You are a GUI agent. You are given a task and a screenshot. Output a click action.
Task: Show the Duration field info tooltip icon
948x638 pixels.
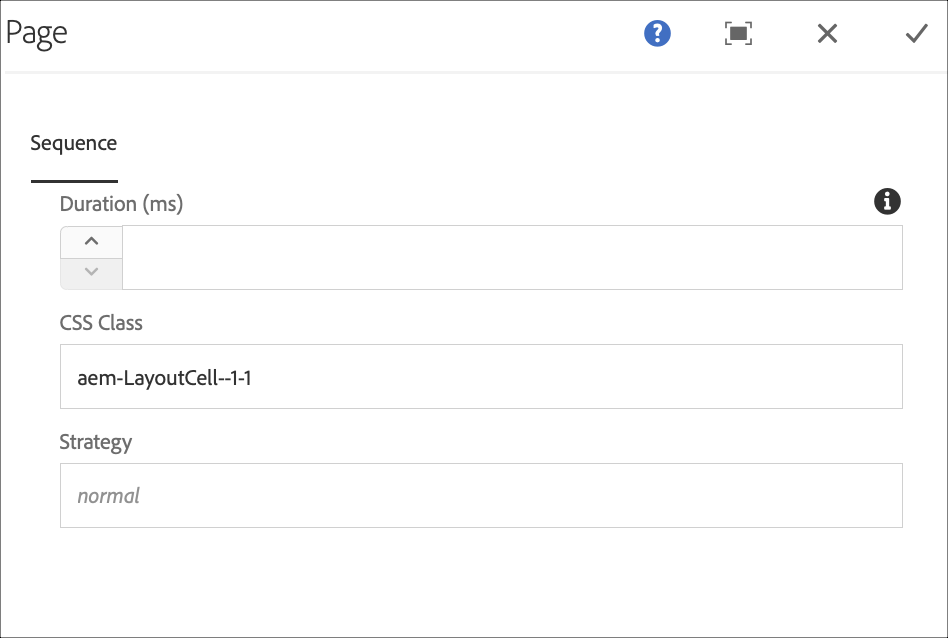point(887,202)
